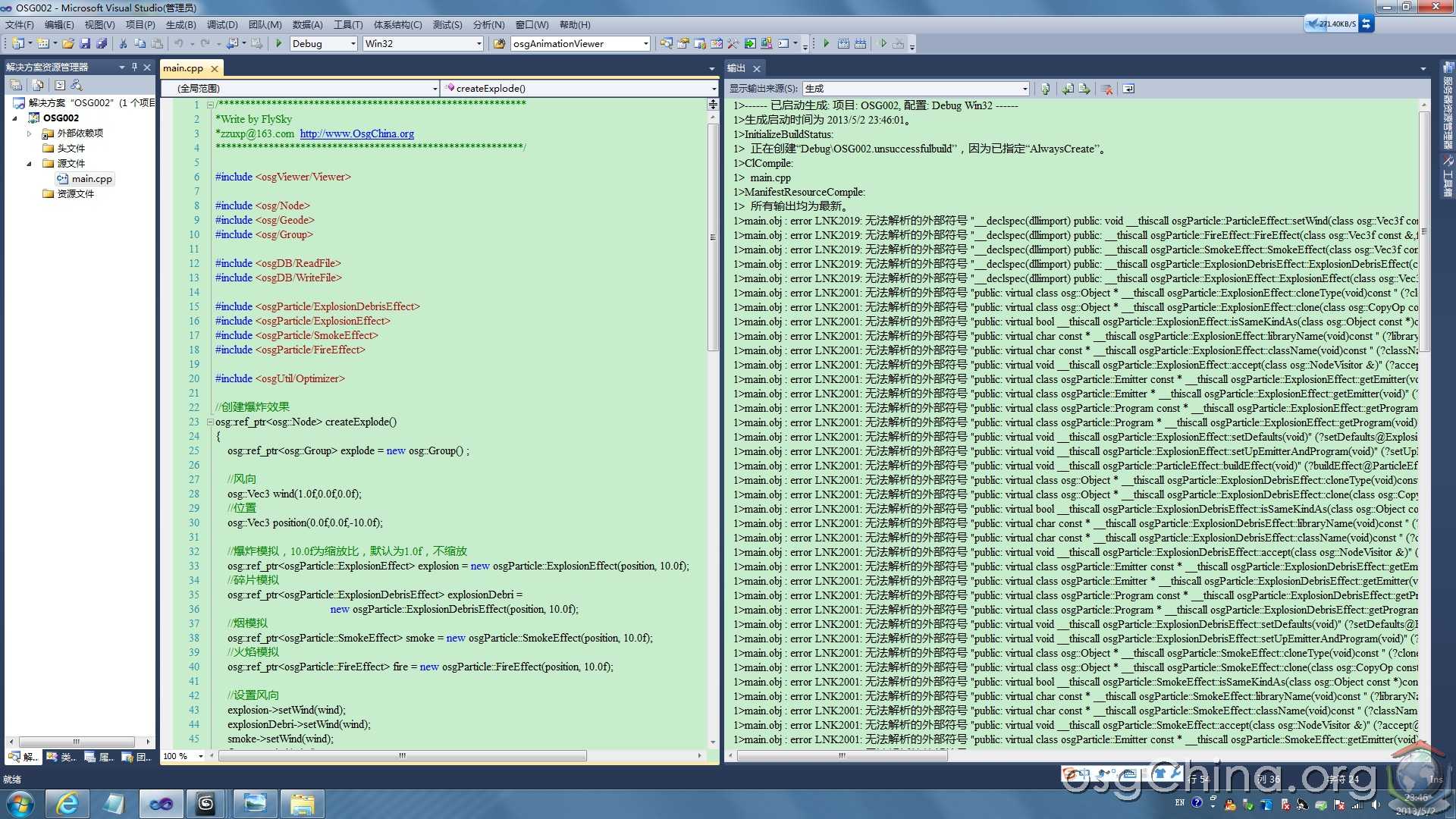Switch to property manager tab 属..
Image resolution: width=1456 pixels, height=819 pixels.
[x=99, y=756]
